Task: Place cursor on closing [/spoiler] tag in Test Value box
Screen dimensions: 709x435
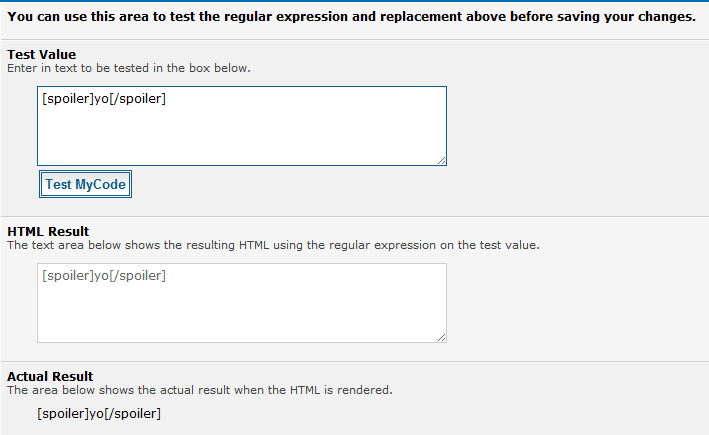Action: pos(137,99)
